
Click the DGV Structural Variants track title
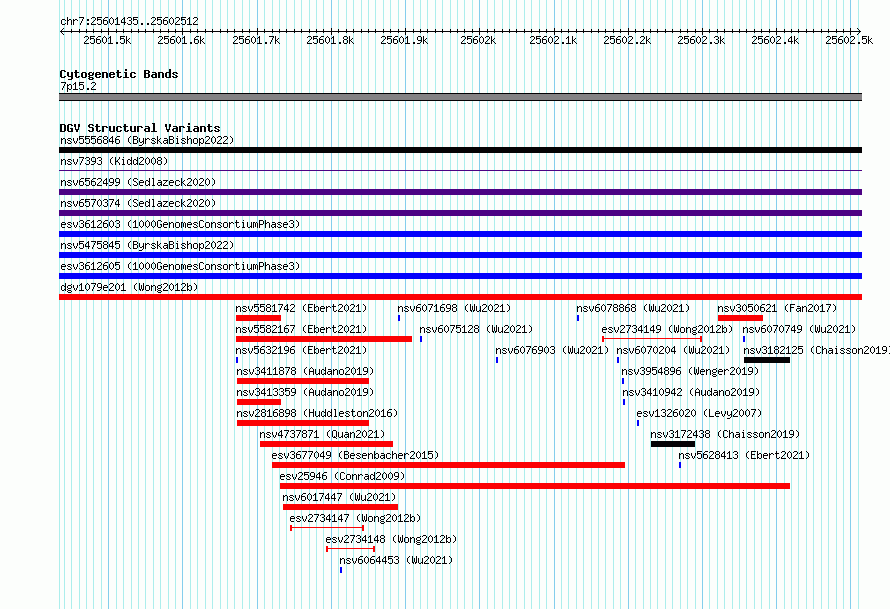click(140, 128)
